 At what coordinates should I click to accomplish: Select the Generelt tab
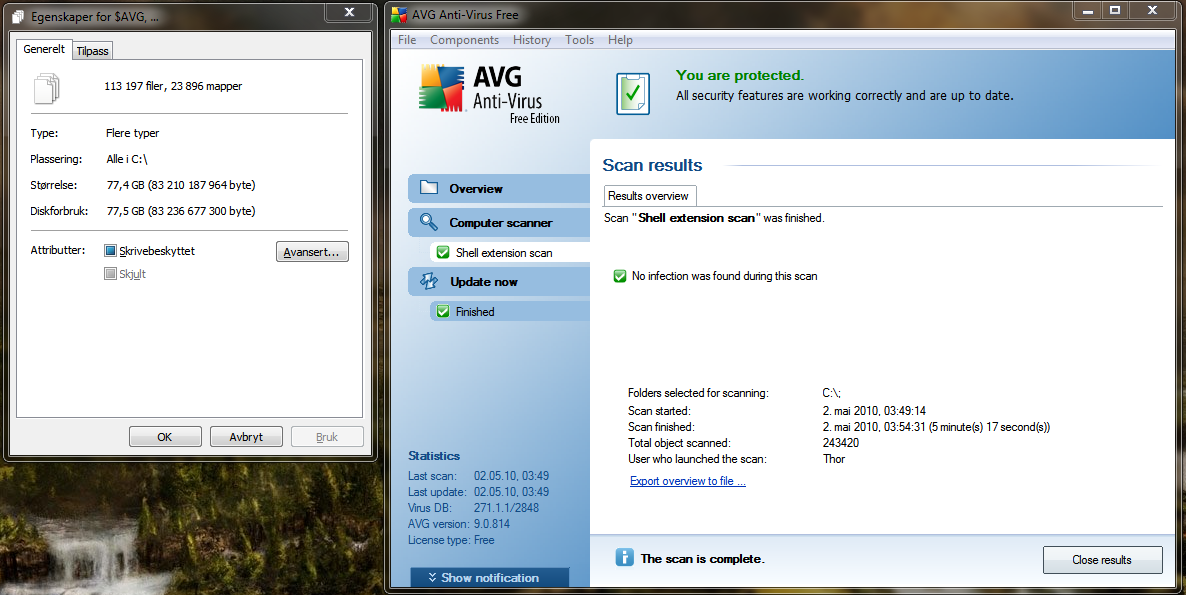click(x=44, y=48)
